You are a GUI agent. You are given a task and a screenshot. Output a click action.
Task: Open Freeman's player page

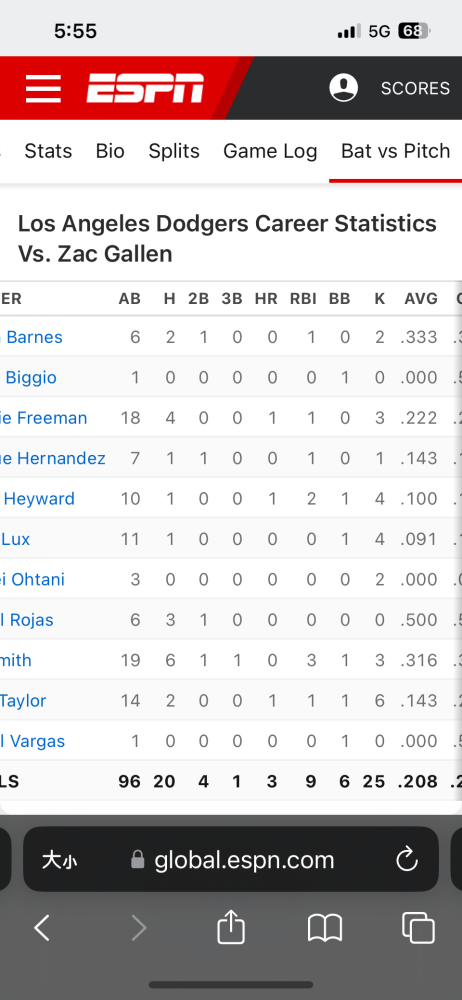point(44,418)
